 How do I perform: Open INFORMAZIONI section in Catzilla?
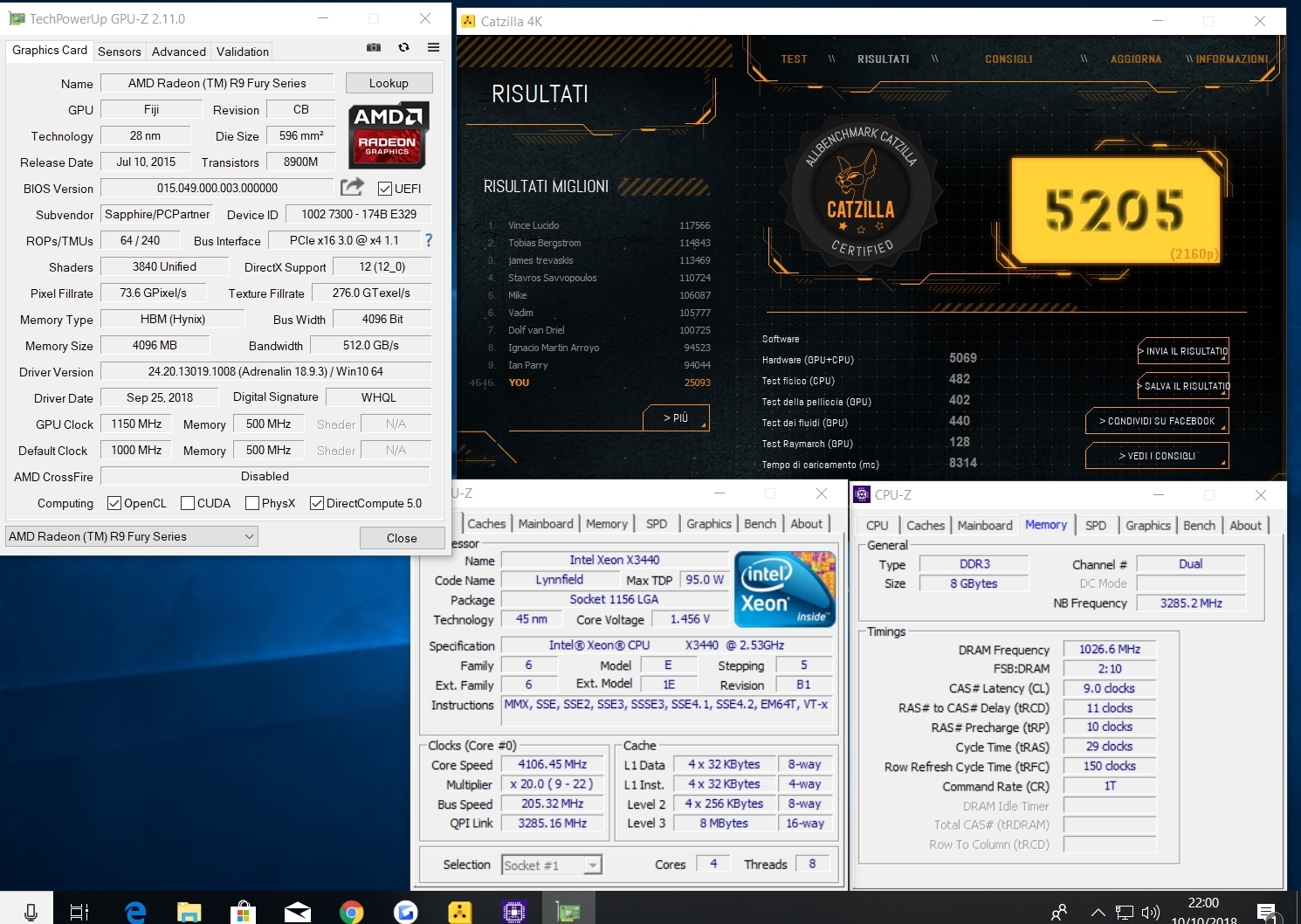[x=1232, y=59]
